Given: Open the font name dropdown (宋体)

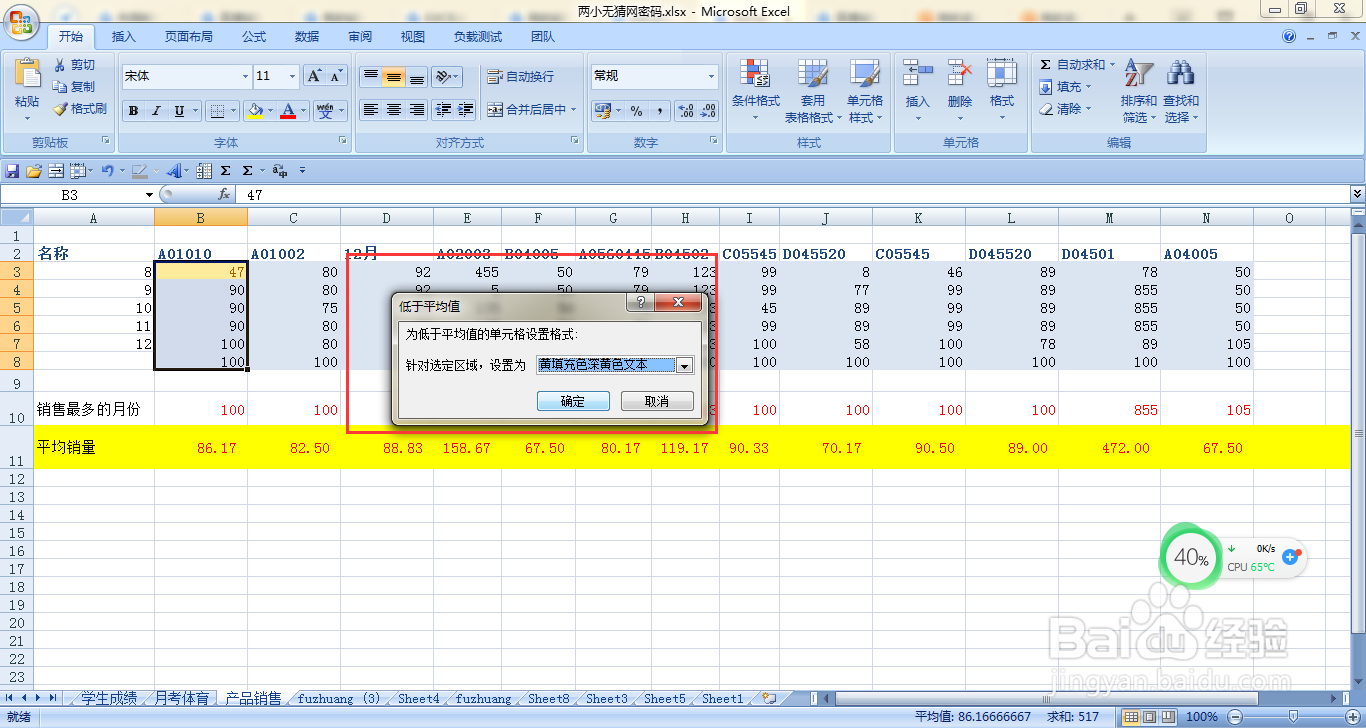Looking at the screenshot, I should point(245,76).
